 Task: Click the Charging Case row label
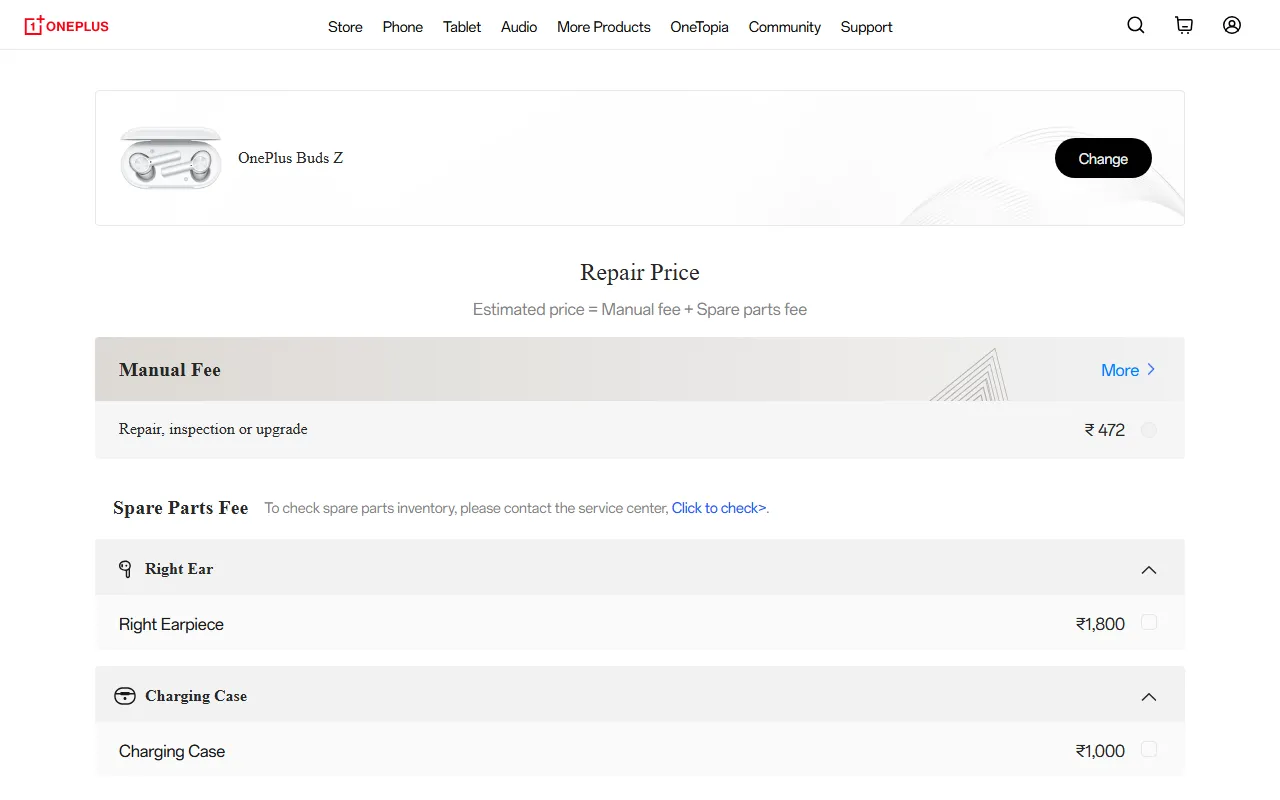pos(172,751)
